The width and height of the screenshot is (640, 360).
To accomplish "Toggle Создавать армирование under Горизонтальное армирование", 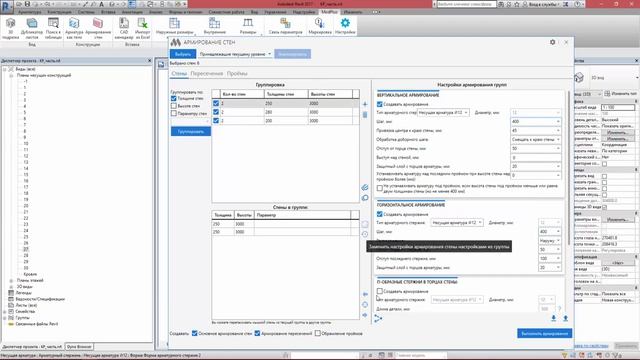I will pyautogui.click(x=380, y=214).
